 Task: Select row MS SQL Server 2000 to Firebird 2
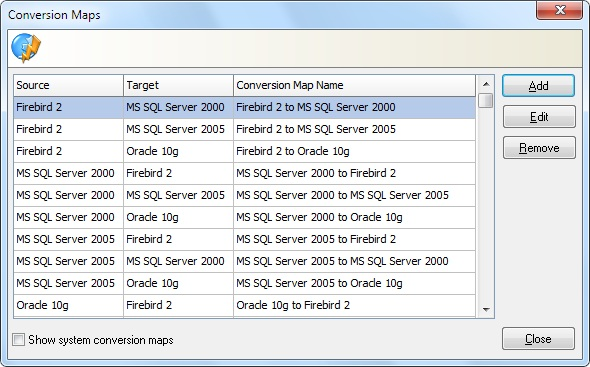point(245,173)
